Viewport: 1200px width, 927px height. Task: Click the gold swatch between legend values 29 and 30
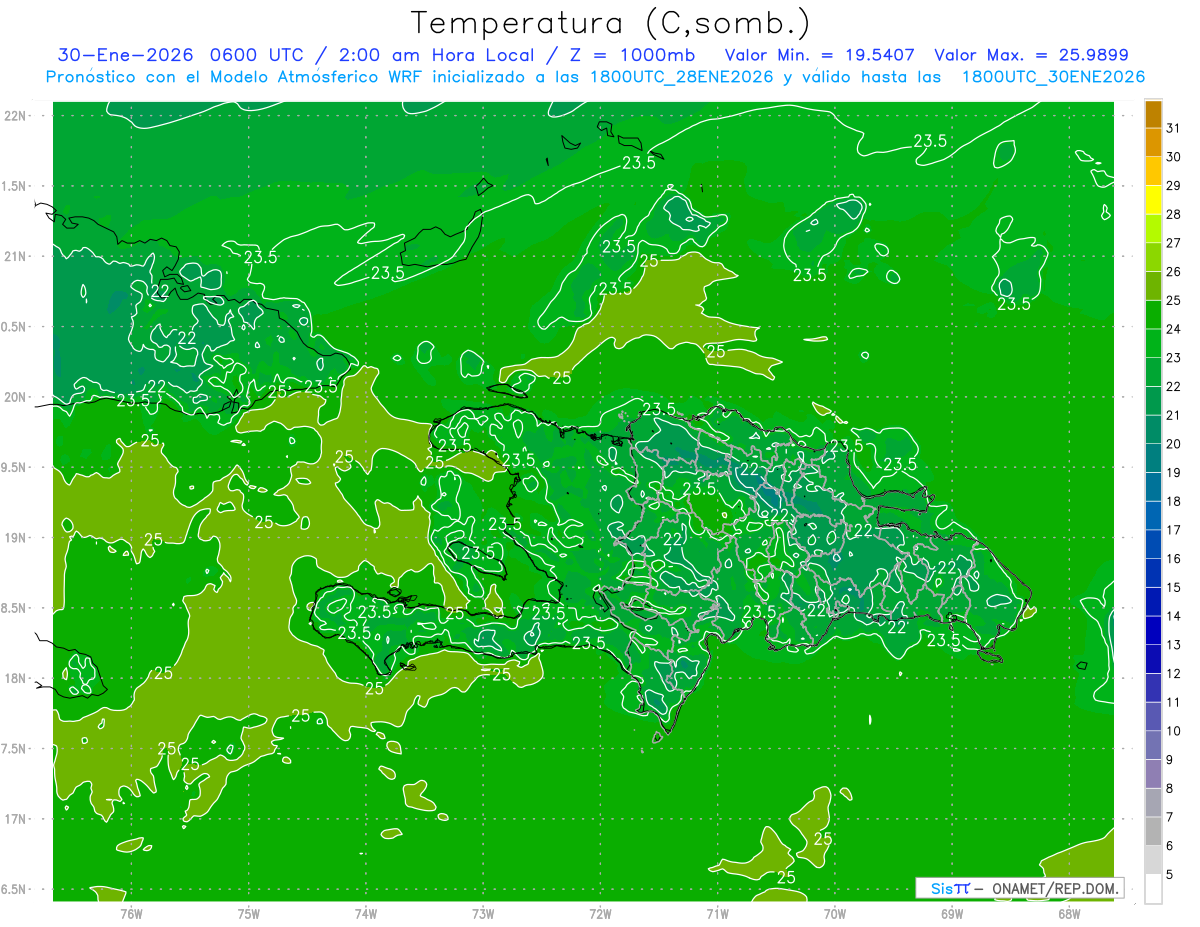1153,171
